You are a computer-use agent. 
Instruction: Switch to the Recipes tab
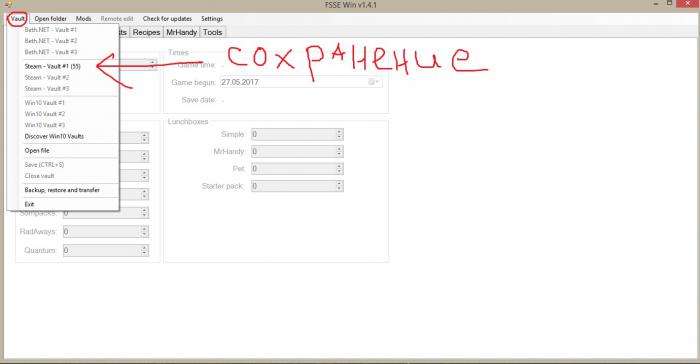[x=146, y=32]
